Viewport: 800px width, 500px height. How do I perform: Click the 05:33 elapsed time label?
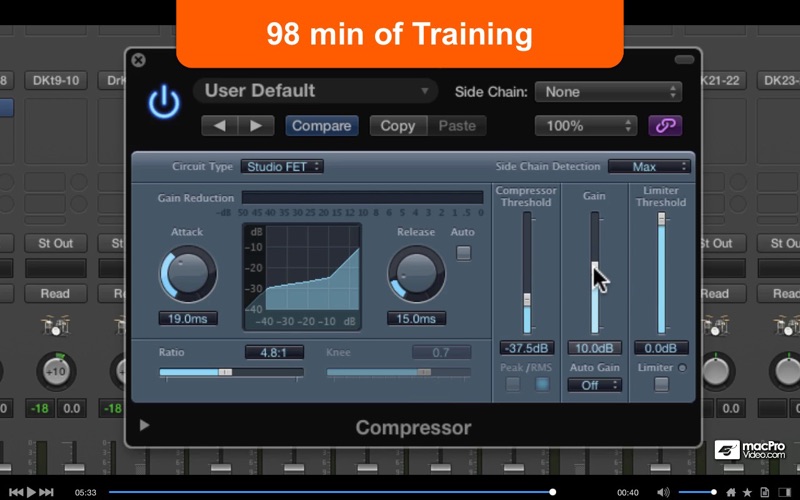85,492
